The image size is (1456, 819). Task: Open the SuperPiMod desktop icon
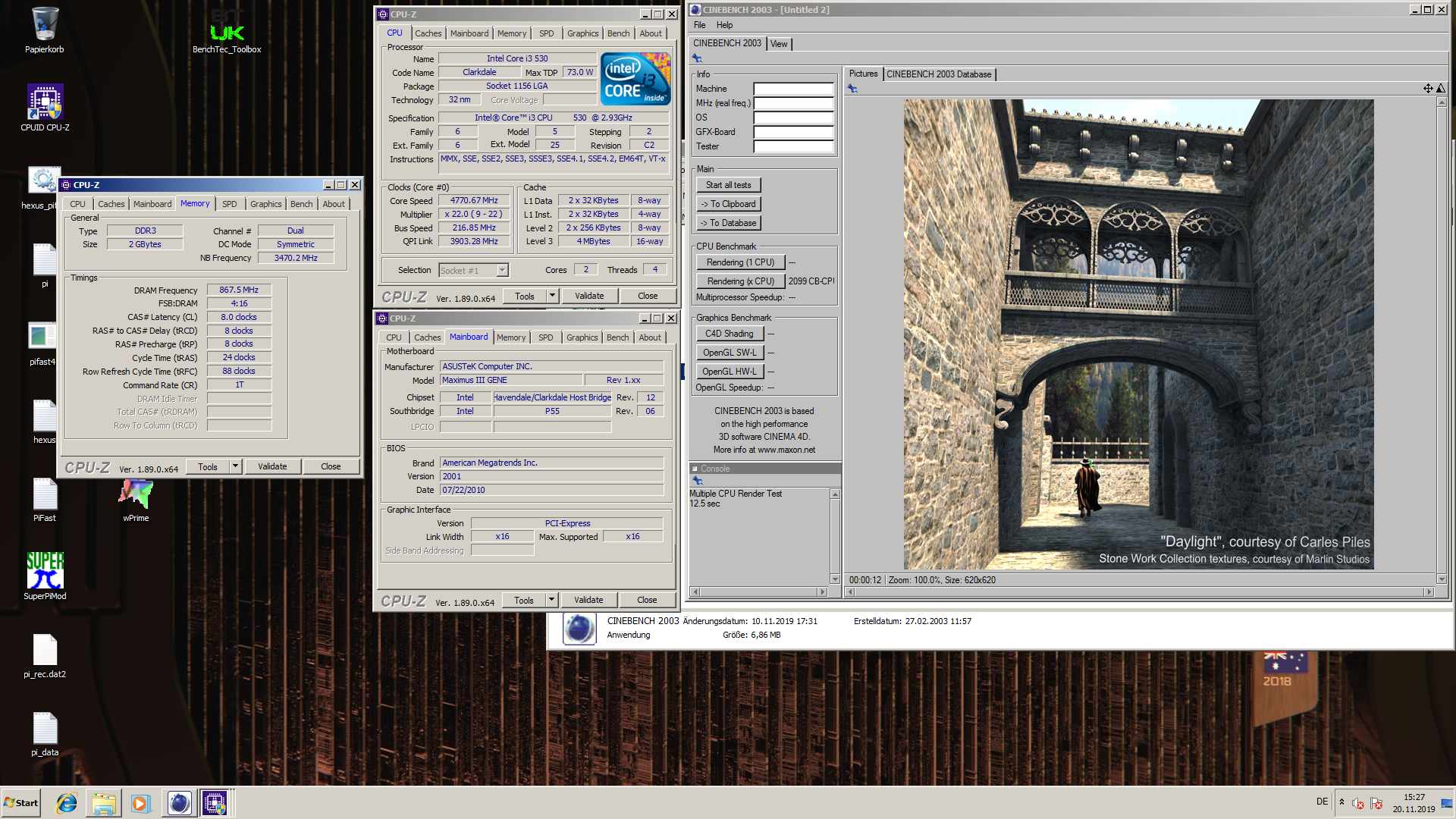[x=45, y=576]
